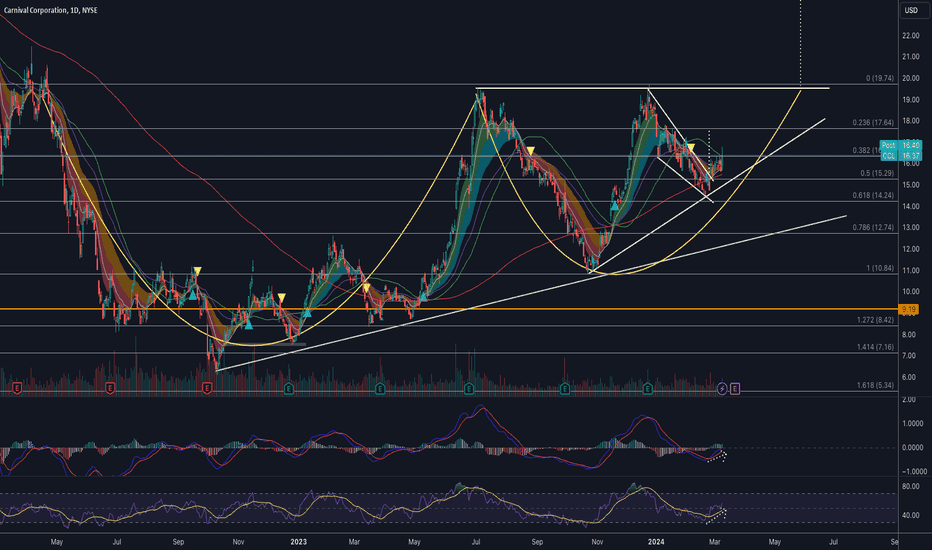Image resolution: width=932 pixels, height=550 pixels.
Task: Select the Fibonacci label 0.786 (12.74)
Action: click(873, 228)
